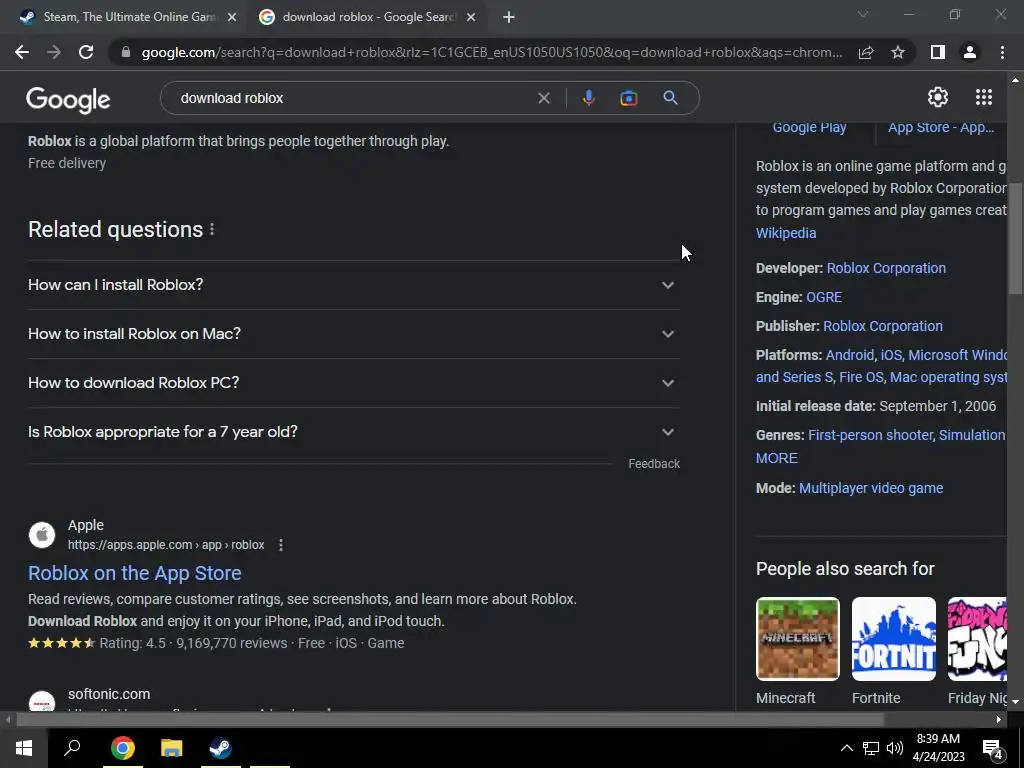The width and height of the screenshot is (1024, 768).
Task: Click Multiplayer video game link
Action: click(871, 488)
